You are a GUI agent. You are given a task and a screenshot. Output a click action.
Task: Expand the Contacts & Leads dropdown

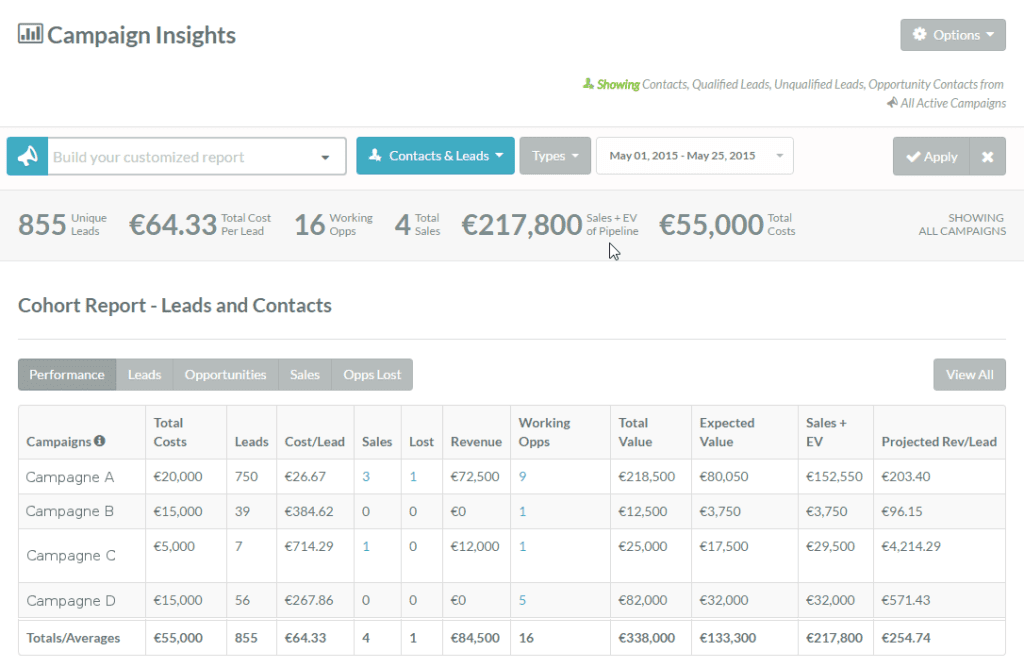click(x=435, y=156)
